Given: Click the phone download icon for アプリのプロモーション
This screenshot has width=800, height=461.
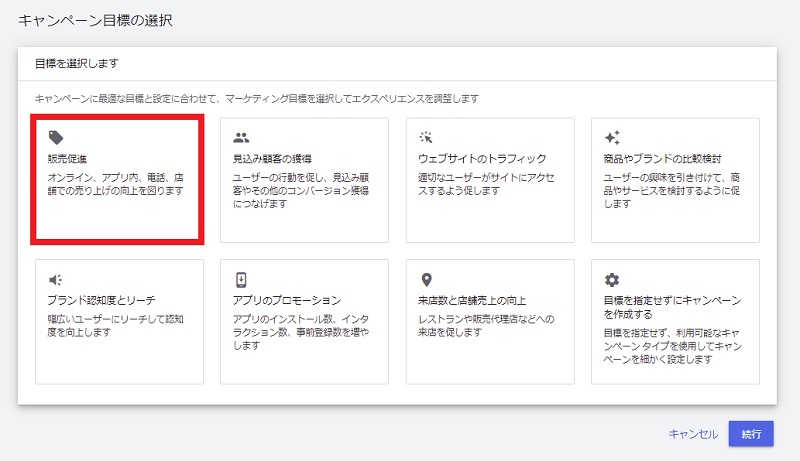Looking at the screenshot, I should coord(241,279).
